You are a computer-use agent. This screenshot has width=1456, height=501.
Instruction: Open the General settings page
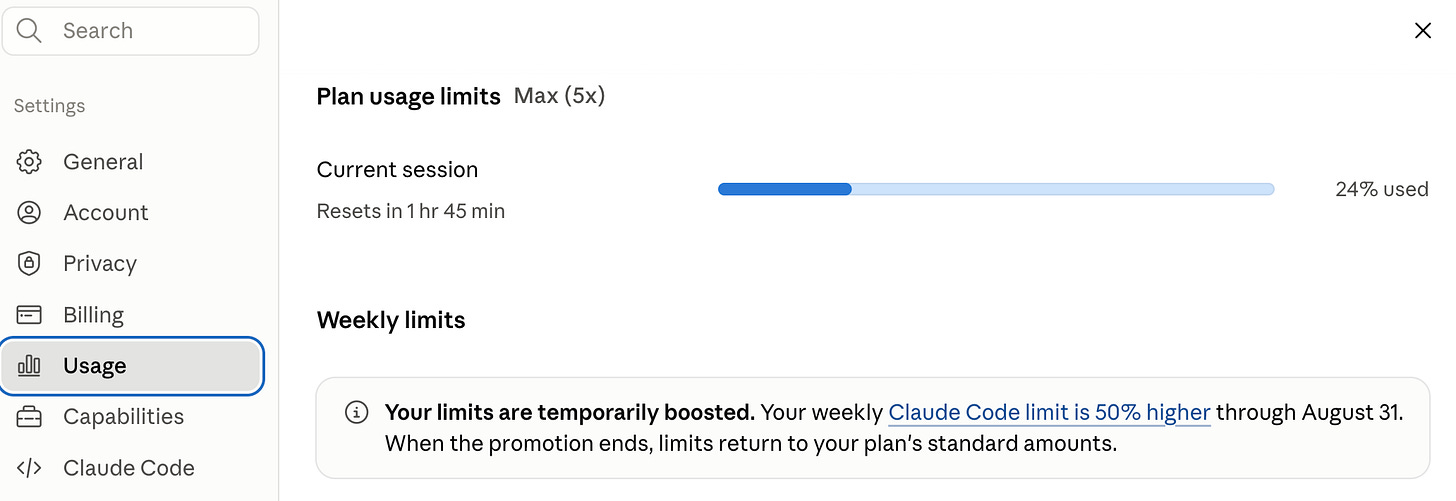pyautogui.click(x=132, y=162)
